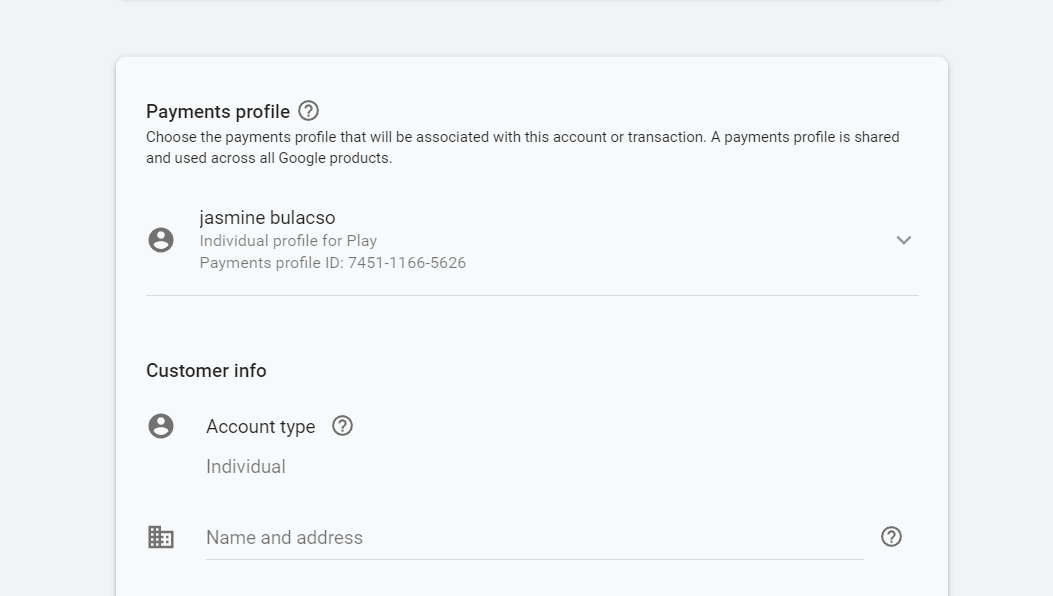Click the blank space between profile selector and Customer info
Screen dimensions: 1053x596
click(x=532, y=328)
